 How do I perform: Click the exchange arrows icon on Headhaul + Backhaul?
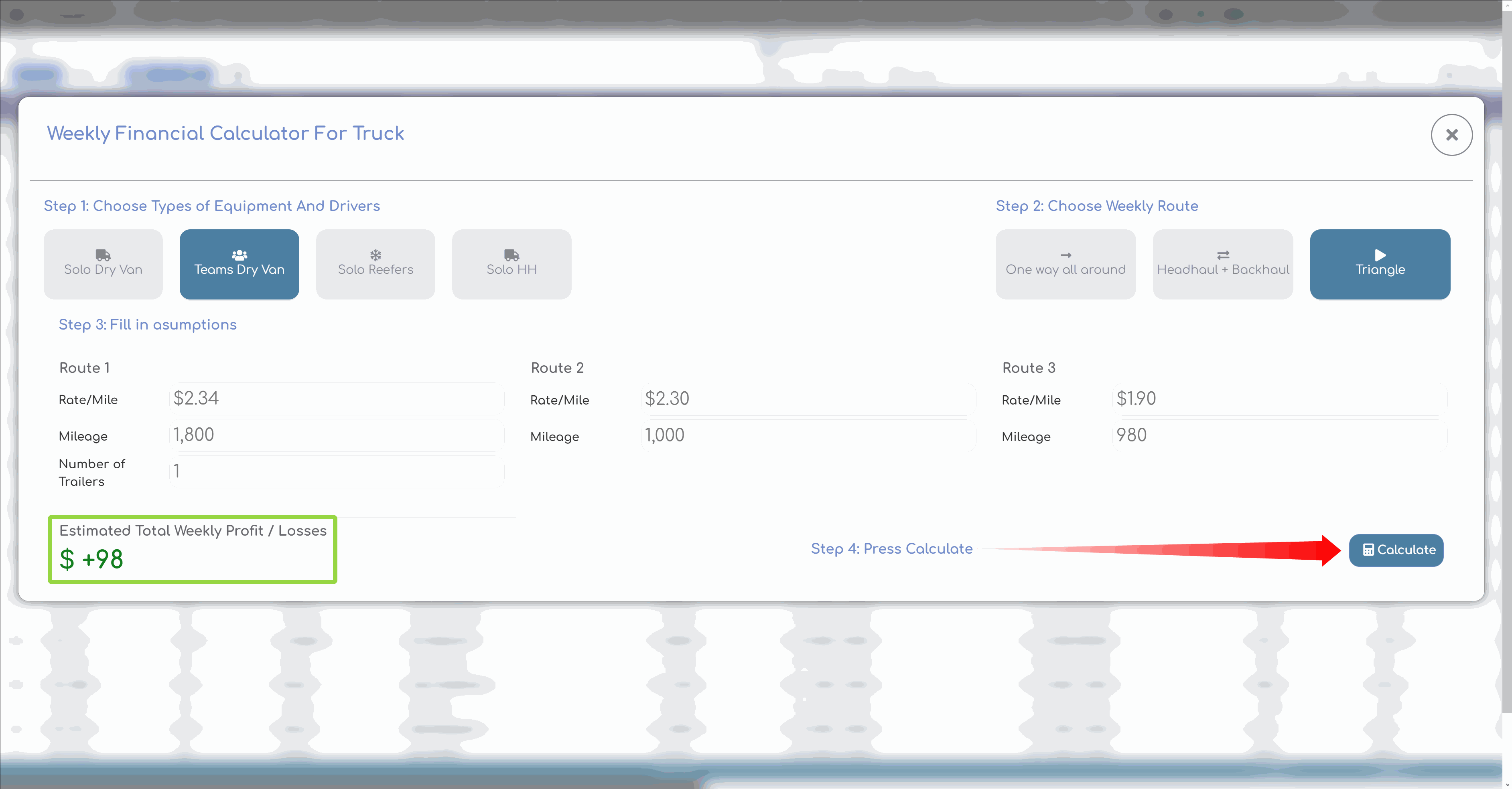(1223, 255)
